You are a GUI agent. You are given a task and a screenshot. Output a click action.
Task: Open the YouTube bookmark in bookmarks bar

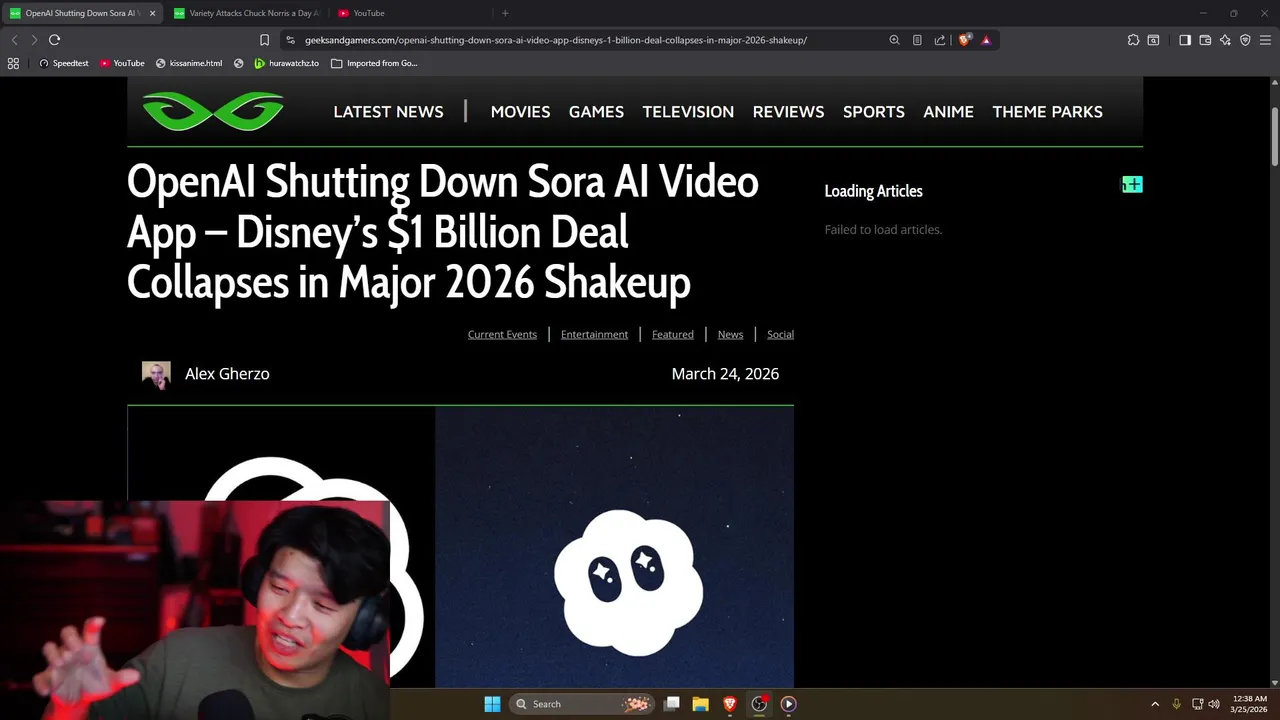tap(122, 63)
